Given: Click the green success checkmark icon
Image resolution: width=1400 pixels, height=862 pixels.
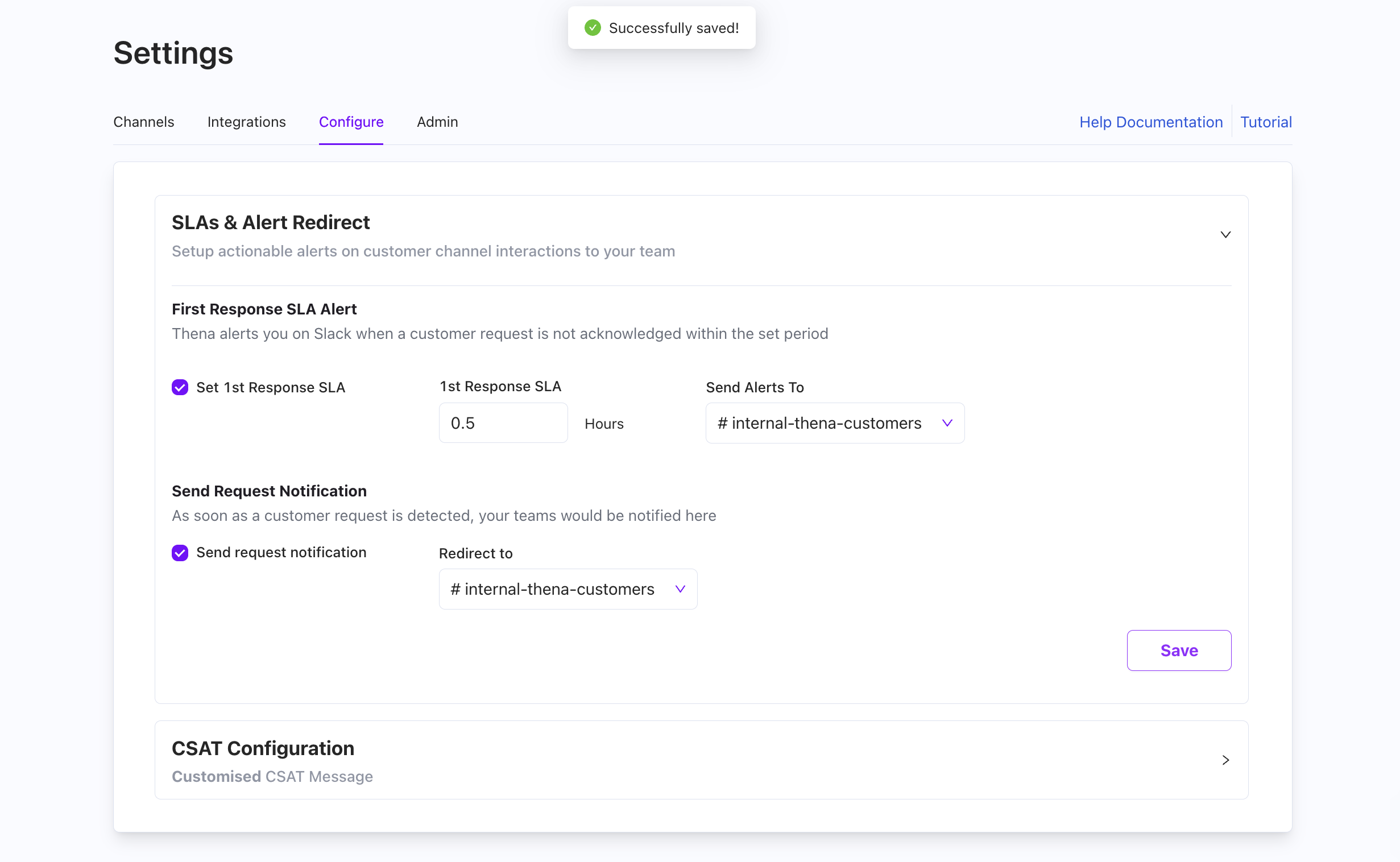Looking at the screenshot, I should (x=593, y=28).
